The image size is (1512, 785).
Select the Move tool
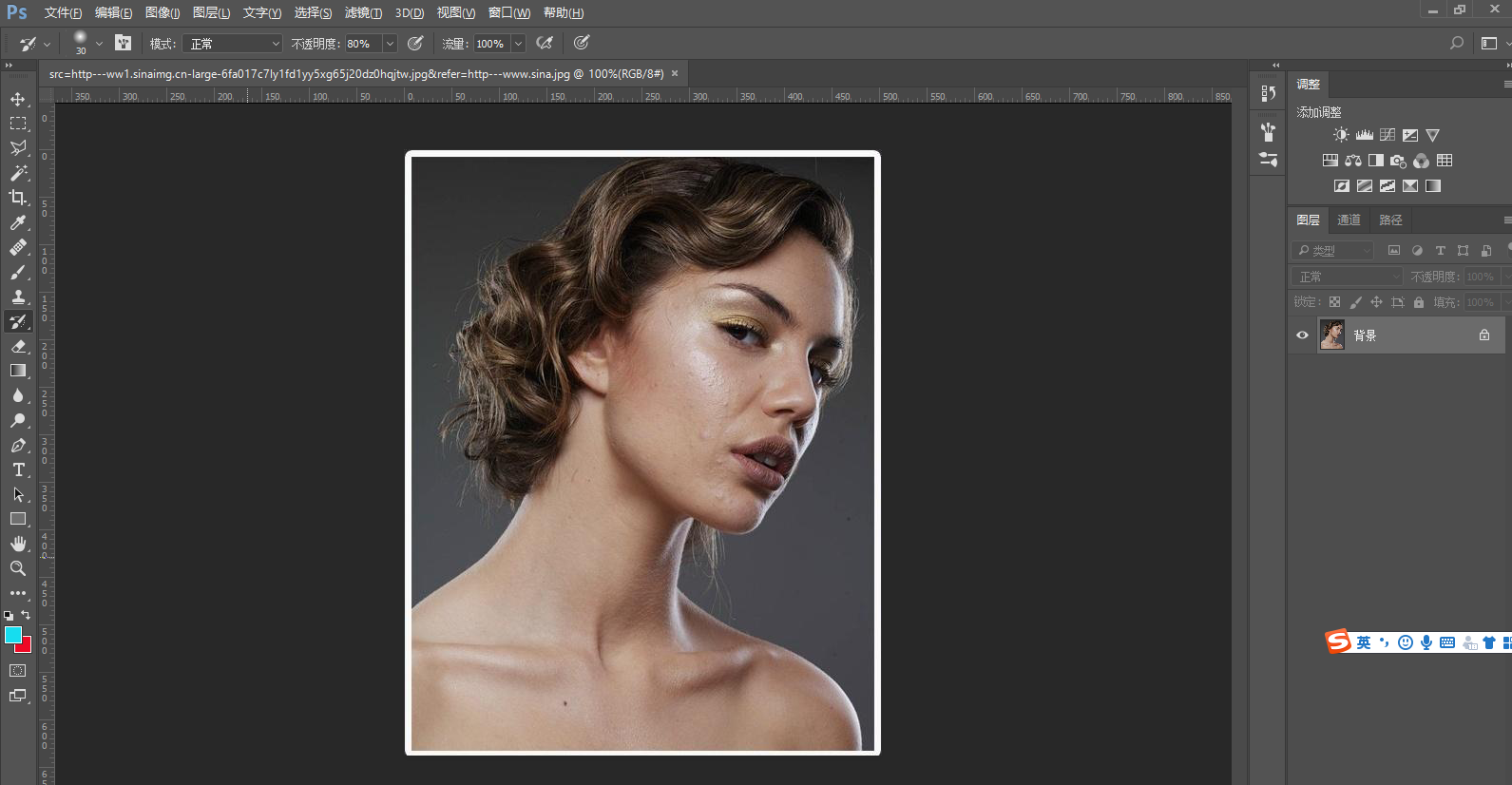(x=18, y=99)
